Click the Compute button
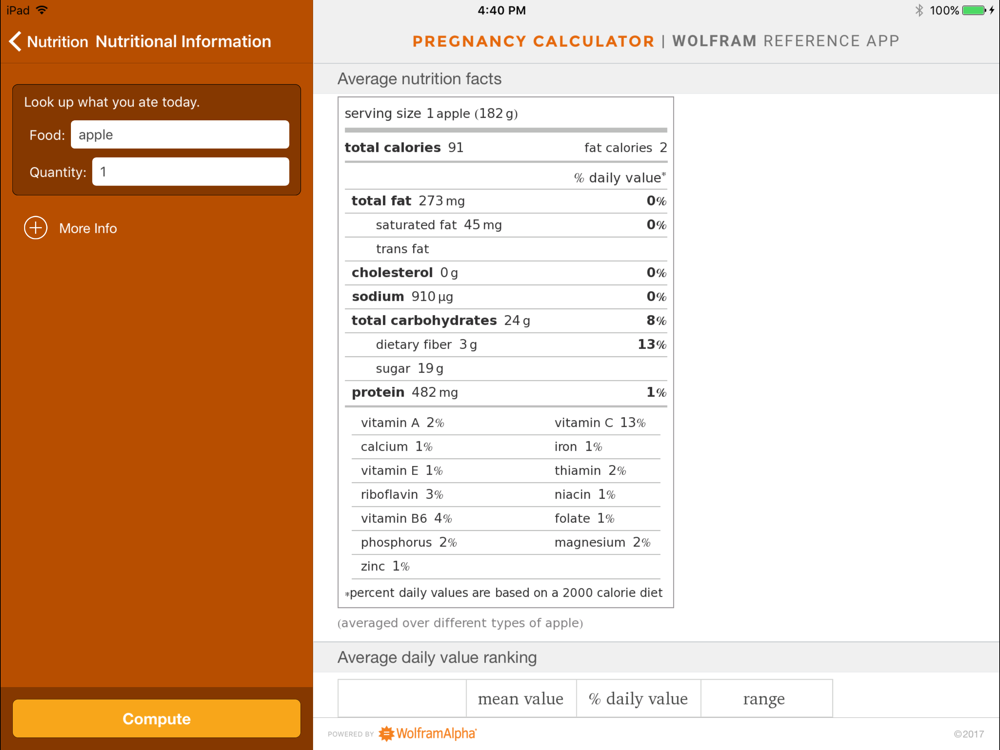The image size is (1000, 750). [156, 719]
